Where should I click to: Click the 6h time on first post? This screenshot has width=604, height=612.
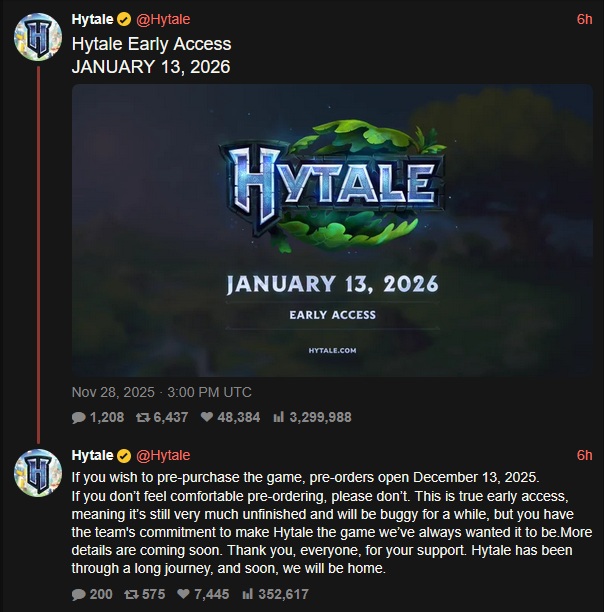[x=585, y=20]
